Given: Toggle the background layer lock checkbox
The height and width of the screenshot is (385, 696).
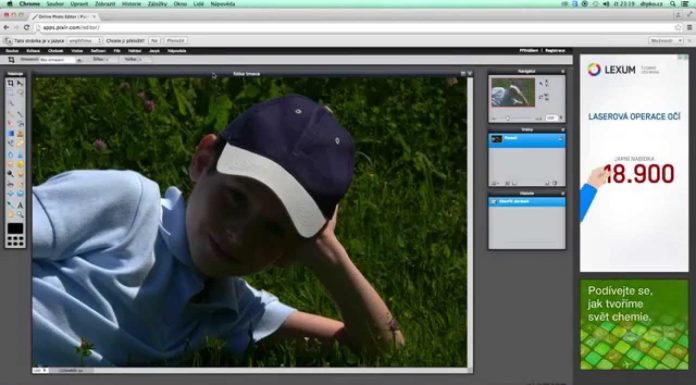Looking at the screenshot, I should (x=560, y=139).
